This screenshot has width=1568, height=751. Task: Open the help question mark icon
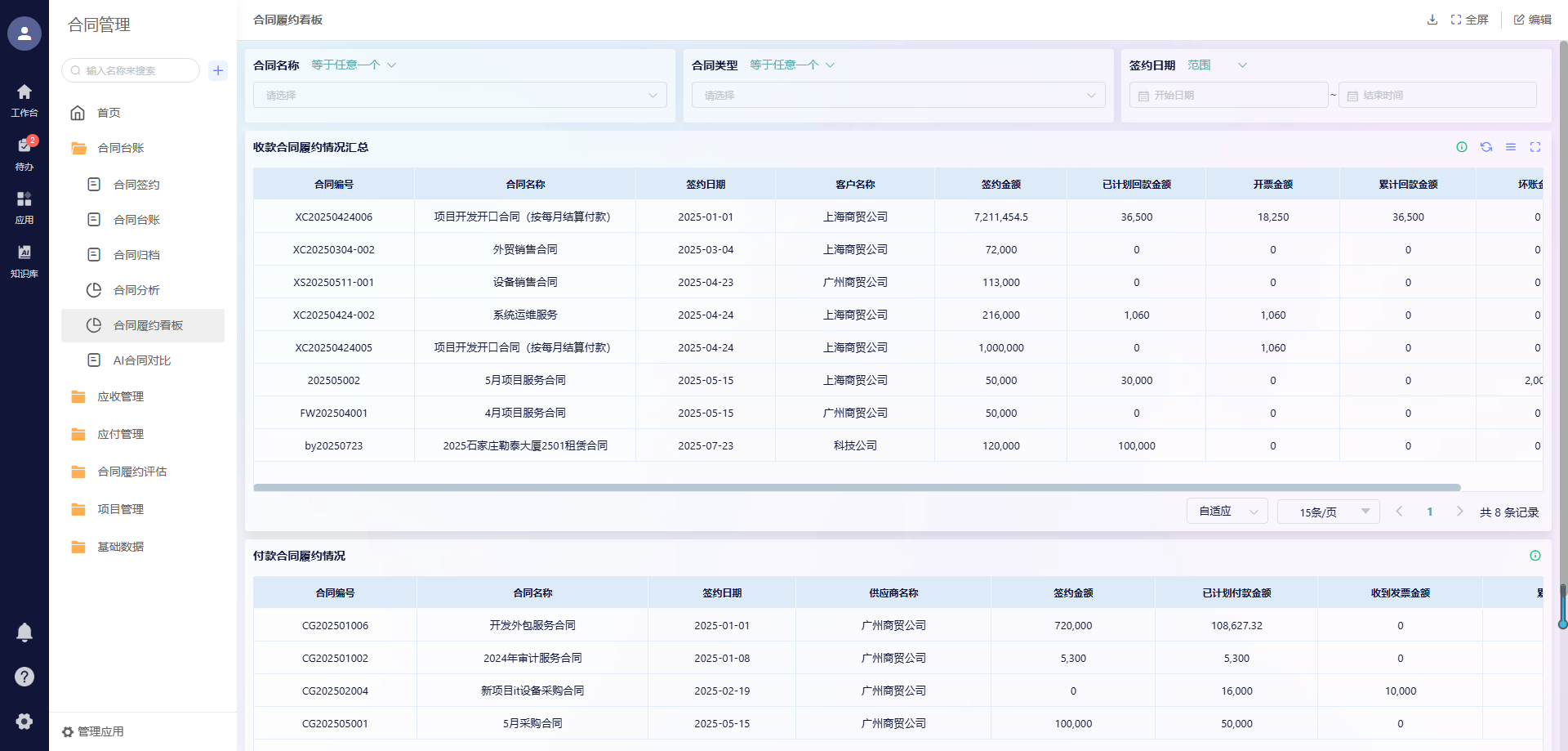pyautogui.click(x=24, y=677)
